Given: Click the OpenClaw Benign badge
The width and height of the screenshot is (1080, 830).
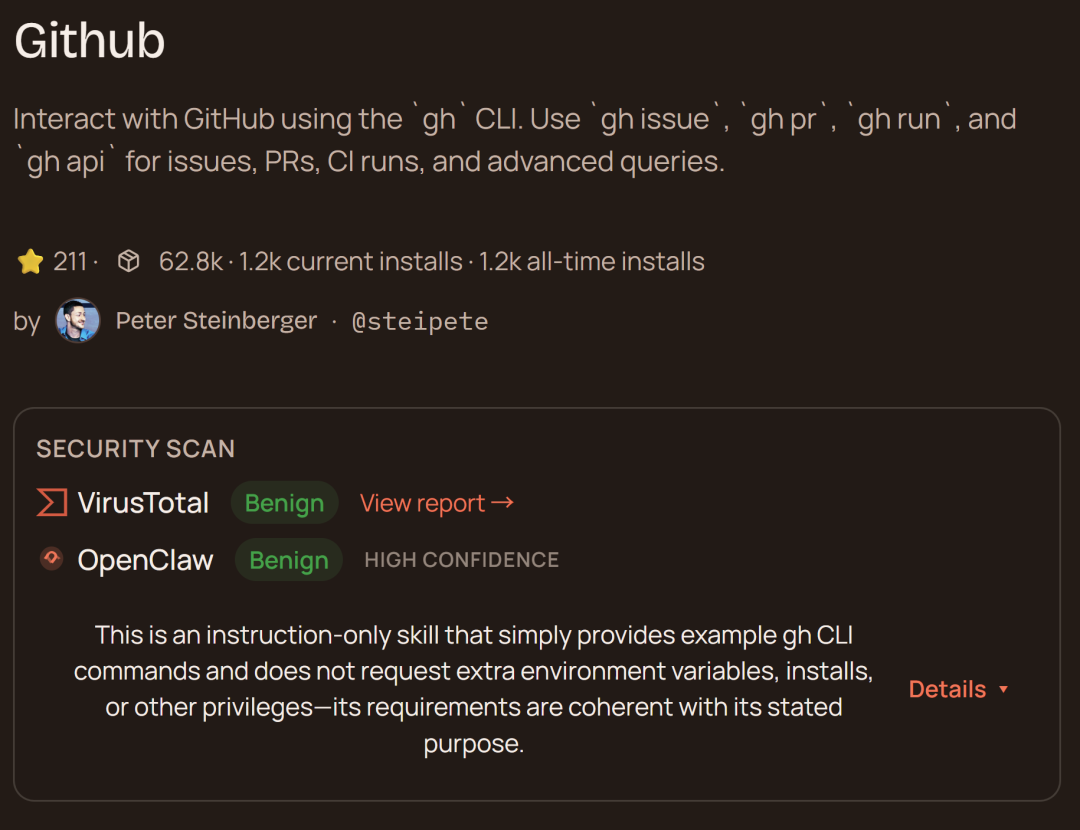Looking at the screenshot, I should 288,560.
